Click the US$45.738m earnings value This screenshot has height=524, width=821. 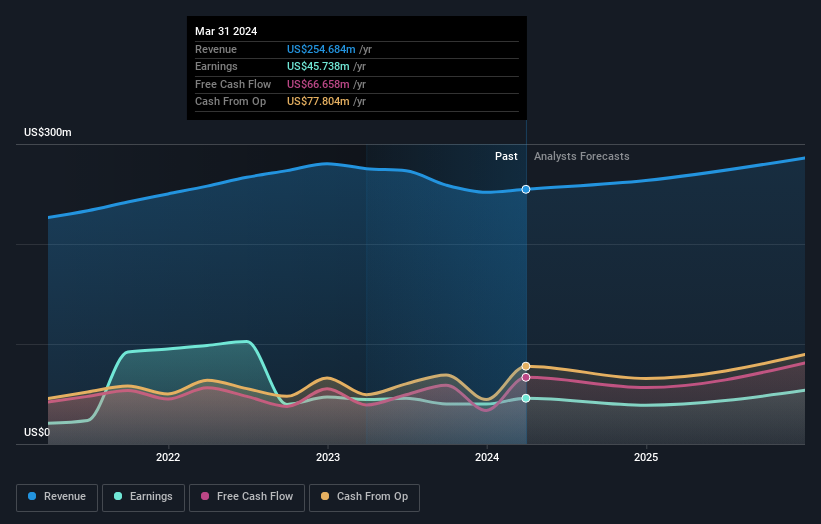318,66
